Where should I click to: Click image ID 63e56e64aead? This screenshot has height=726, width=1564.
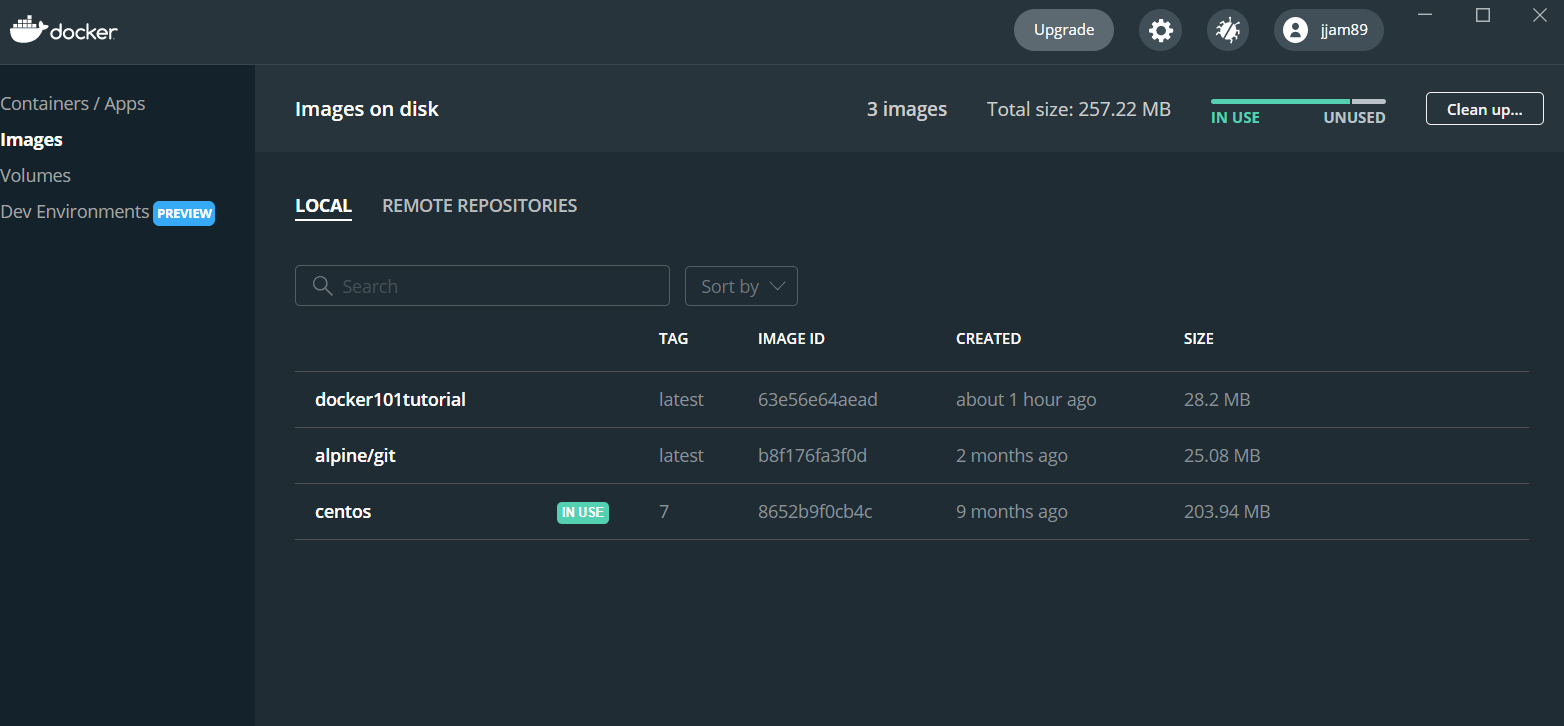tap(818, 400)
